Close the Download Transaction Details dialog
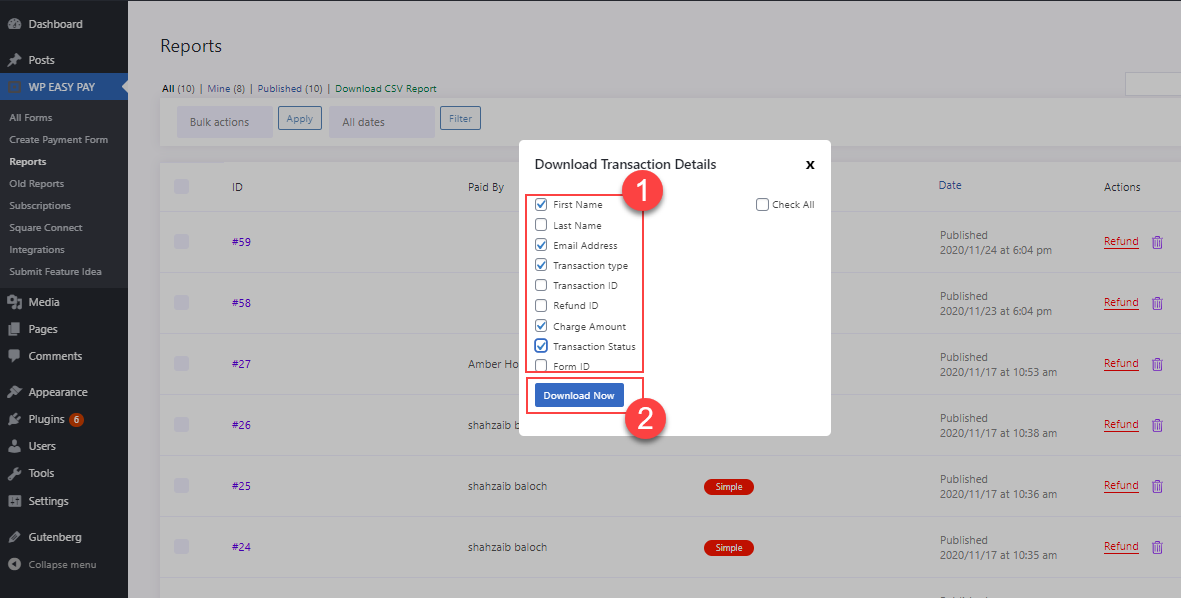The image size is (1181, 598). 810,165
